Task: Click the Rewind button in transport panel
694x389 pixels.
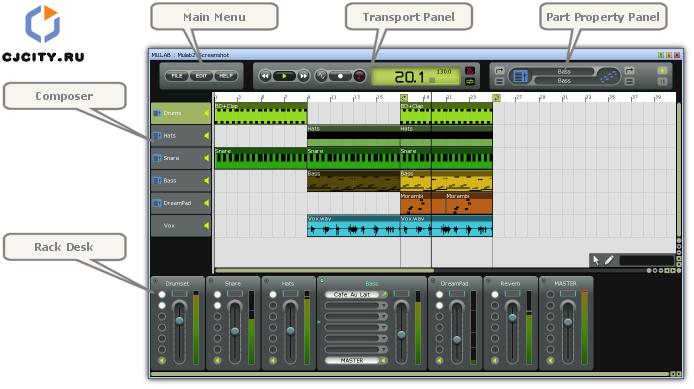Action: coord(265,76)
